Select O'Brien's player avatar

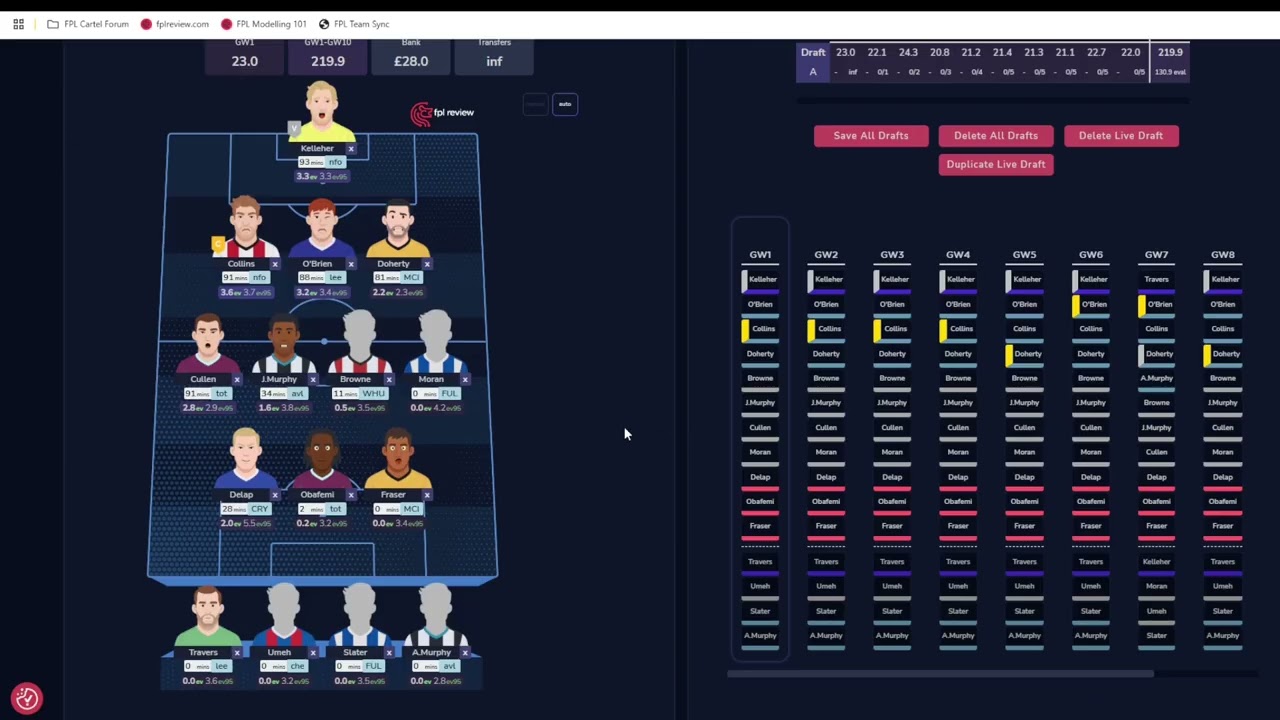point(322,227)
